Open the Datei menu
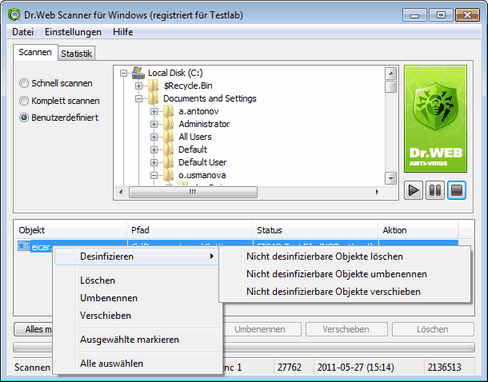The image size is (488, 382). click(x=23, y=32)
